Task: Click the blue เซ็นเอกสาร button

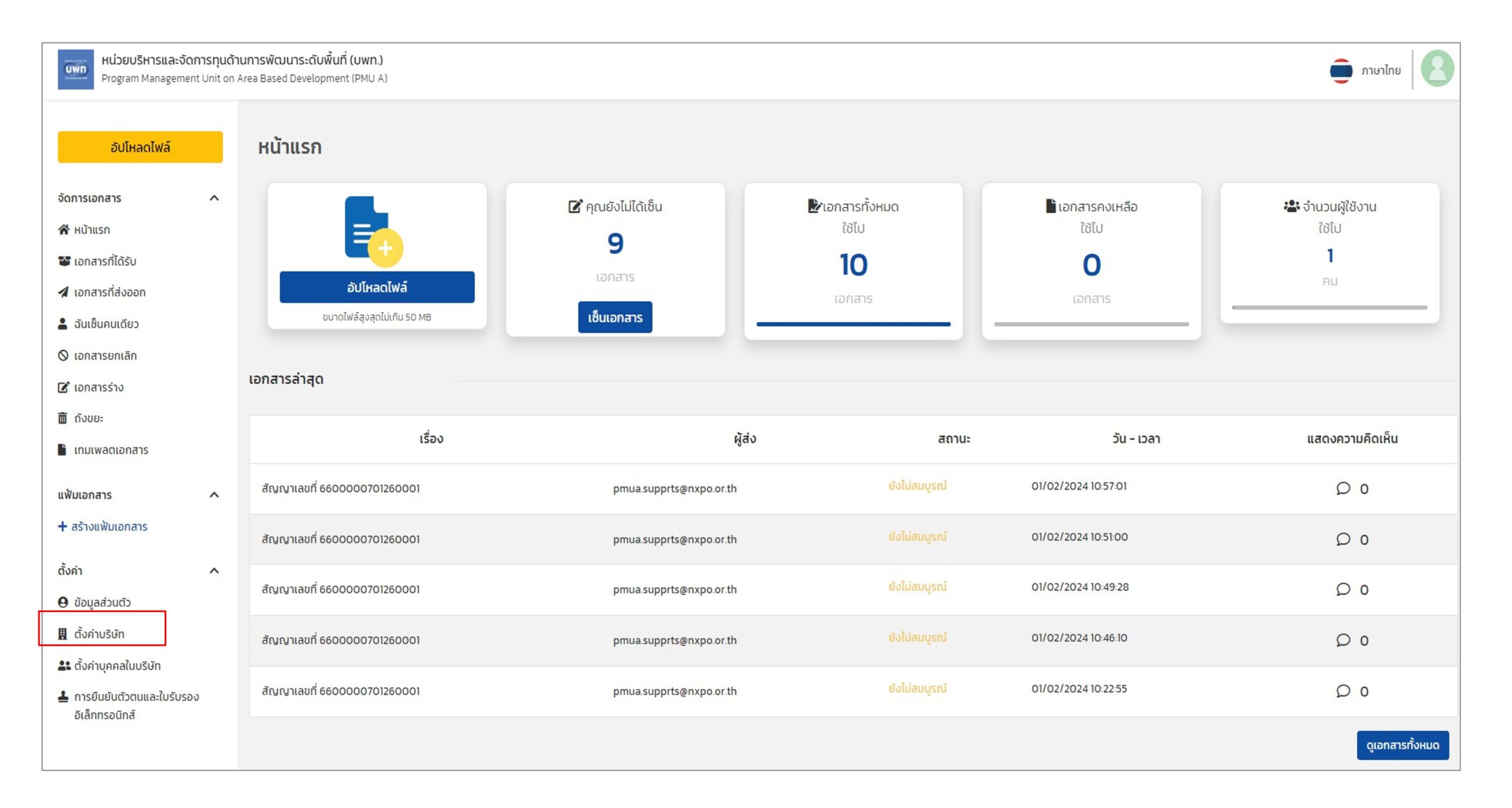Action: pyautogui.click(x=614, y=317)
